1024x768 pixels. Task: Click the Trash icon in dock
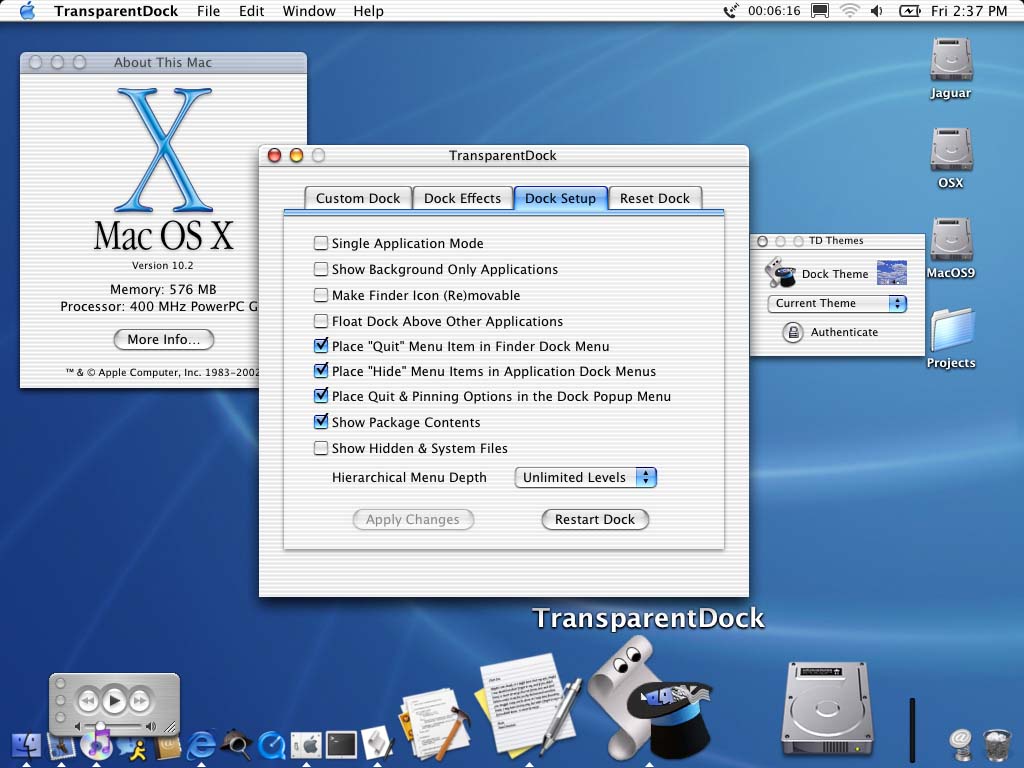coord(997,743)
